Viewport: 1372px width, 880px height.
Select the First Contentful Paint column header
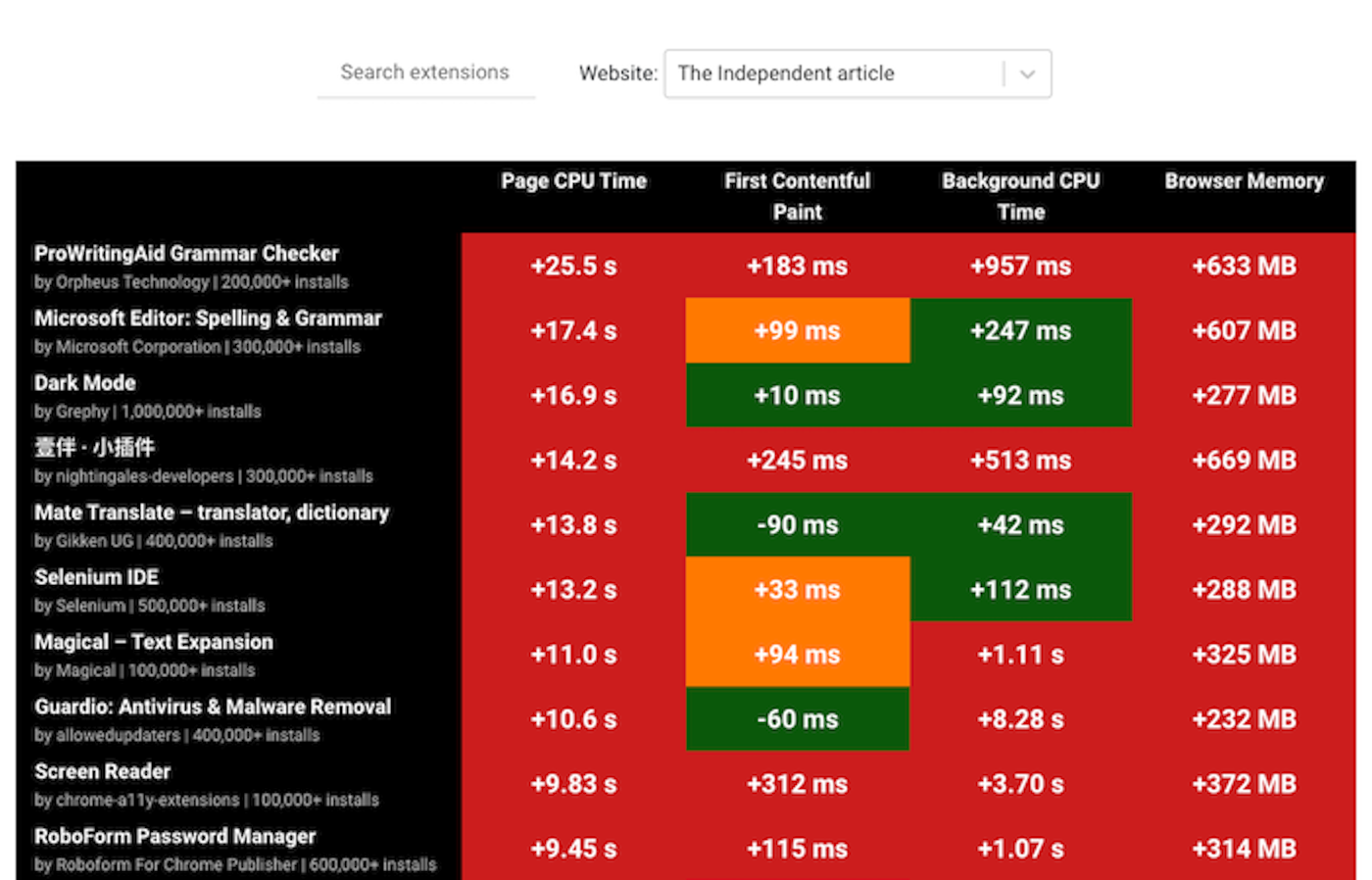(797, 196)
